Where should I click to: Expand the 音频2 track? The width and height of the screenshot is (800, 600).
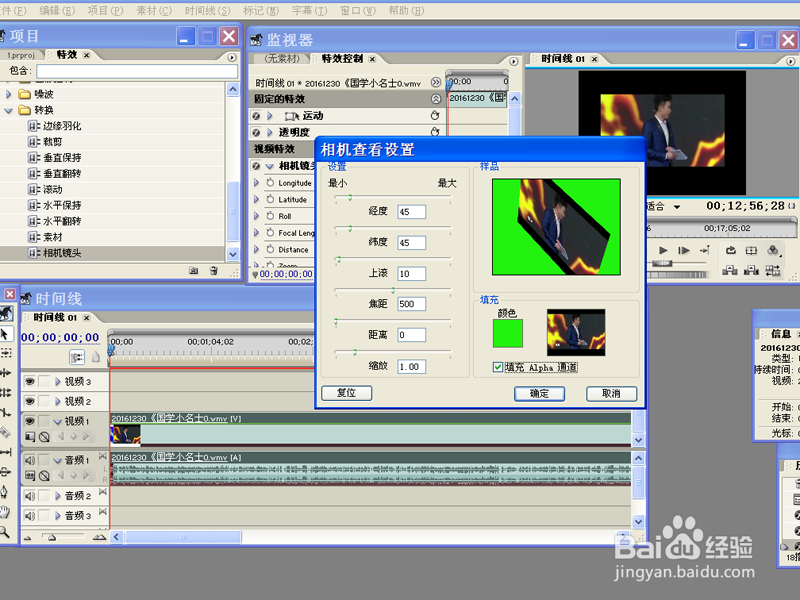pyautogui.click(x=58, y=495)
